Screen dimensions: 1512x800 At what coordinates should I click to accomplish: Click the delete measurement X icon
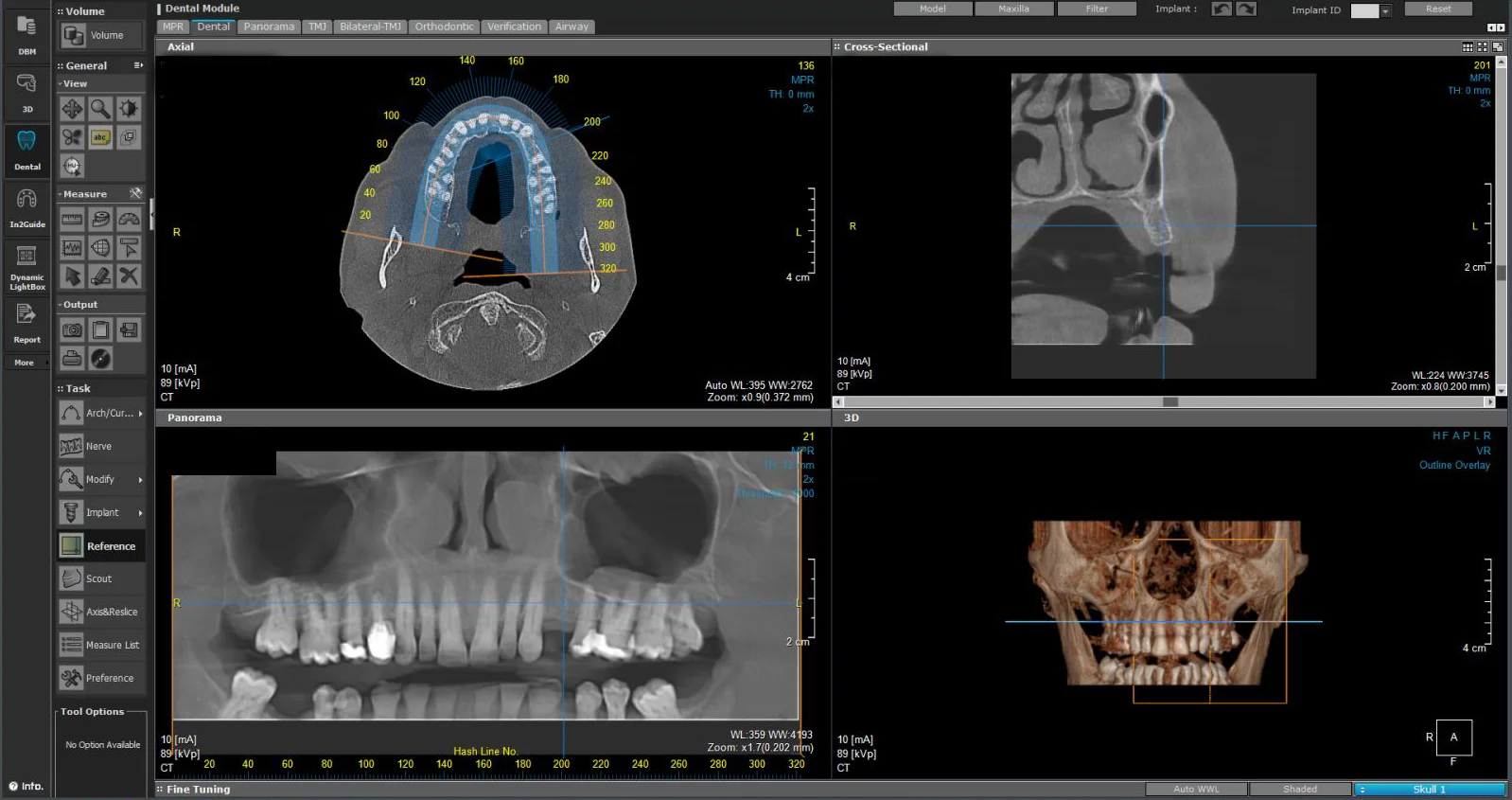point(129,276)
